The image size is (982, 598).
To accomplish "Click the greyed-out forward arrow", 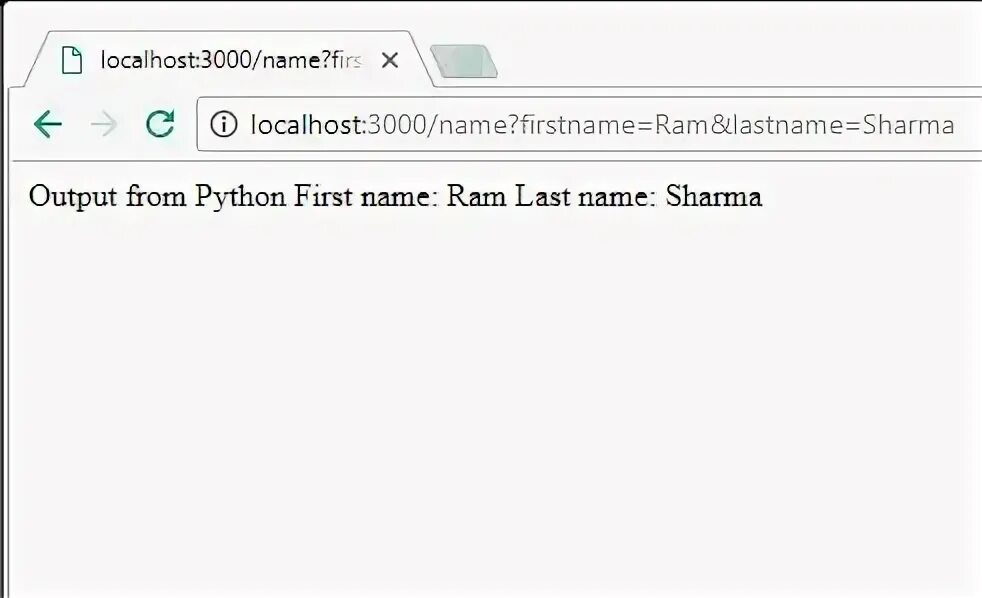I will pyautogui.click(x=103, y=124).
